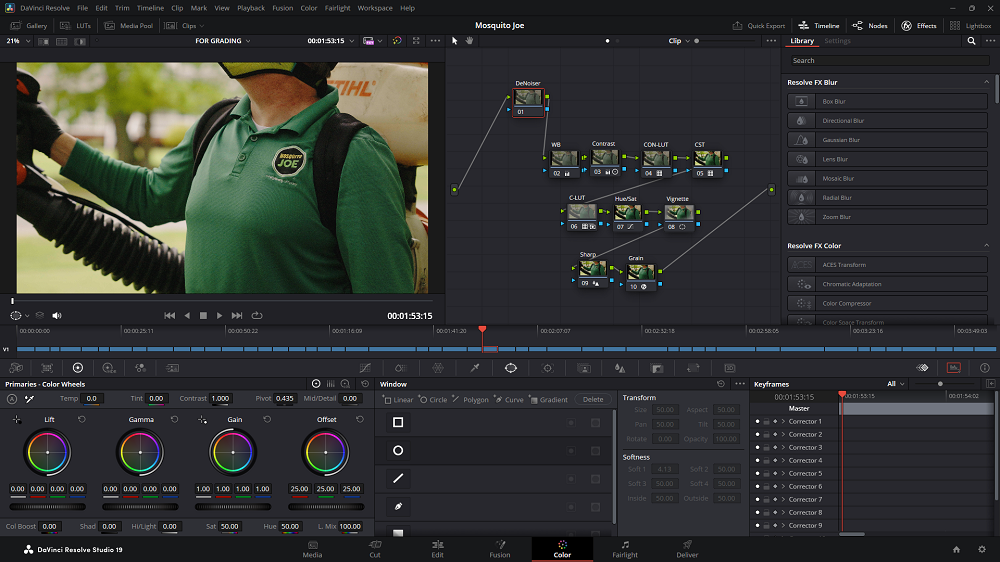The image size is (1000, 562).
Task: Open the viewer zoom percentage dropdown
Action: pos(18,41)
